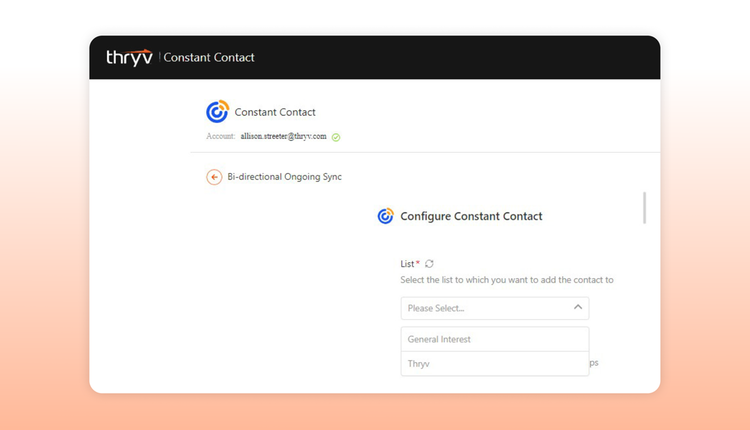
Task: Click the Constant Contact icon beside Configure heading
Action: pyautogui.click(x=386, y=216)
